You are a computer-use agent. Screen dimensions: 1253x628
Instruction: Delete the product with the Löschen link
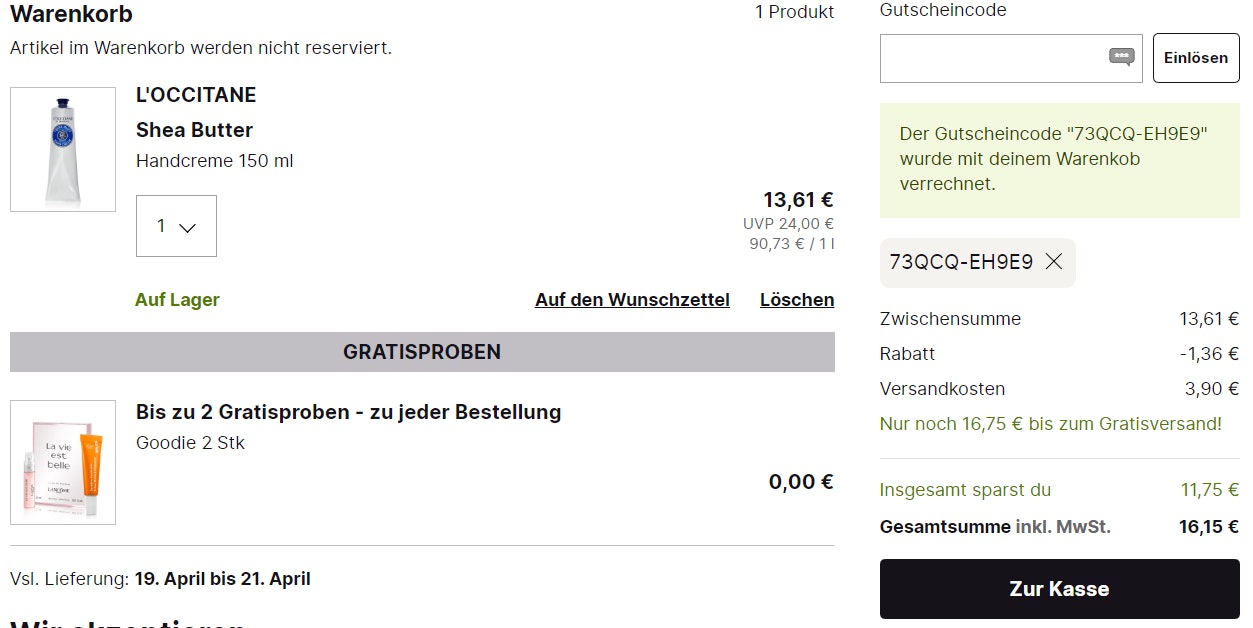click(x=797, y=300)
